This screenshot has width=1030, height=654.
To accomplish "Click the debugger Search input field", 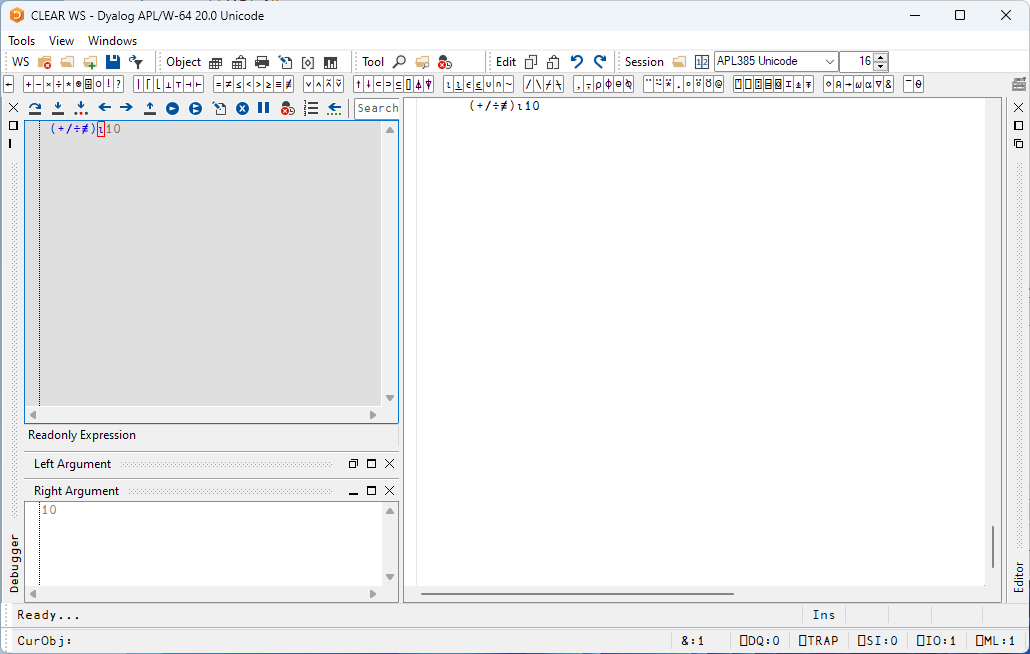I will (377, 108).
